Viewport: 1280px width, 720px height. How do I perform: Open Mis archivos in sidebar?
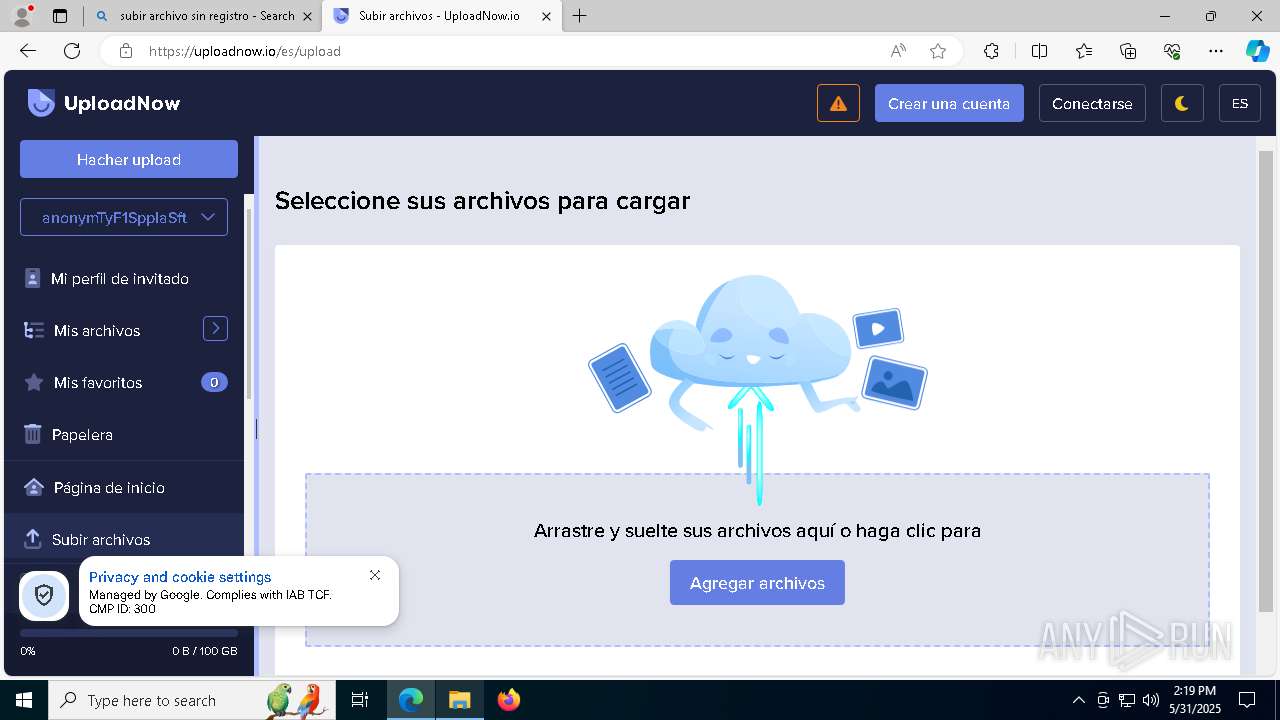(x=97, y=331)
